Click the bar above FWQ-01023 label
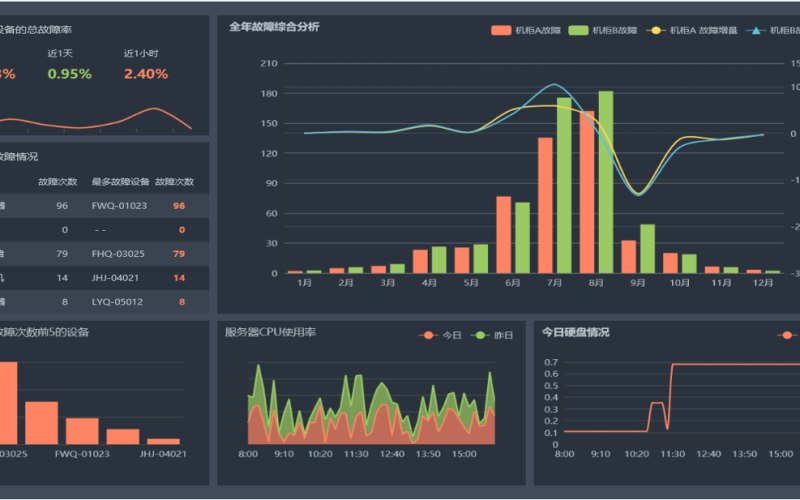800x500 pixels. tap(82, 431)
